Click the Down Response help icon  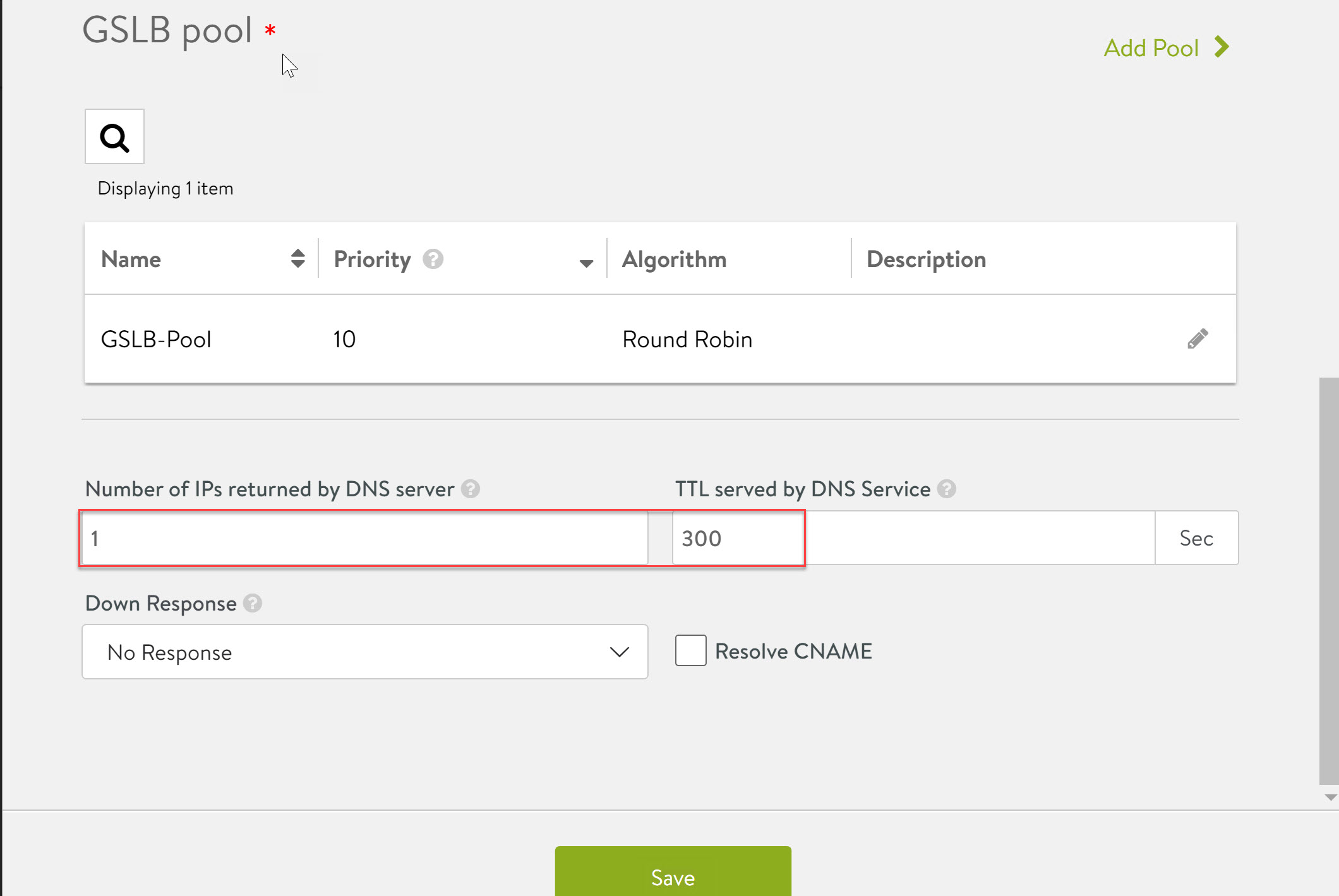253,603
